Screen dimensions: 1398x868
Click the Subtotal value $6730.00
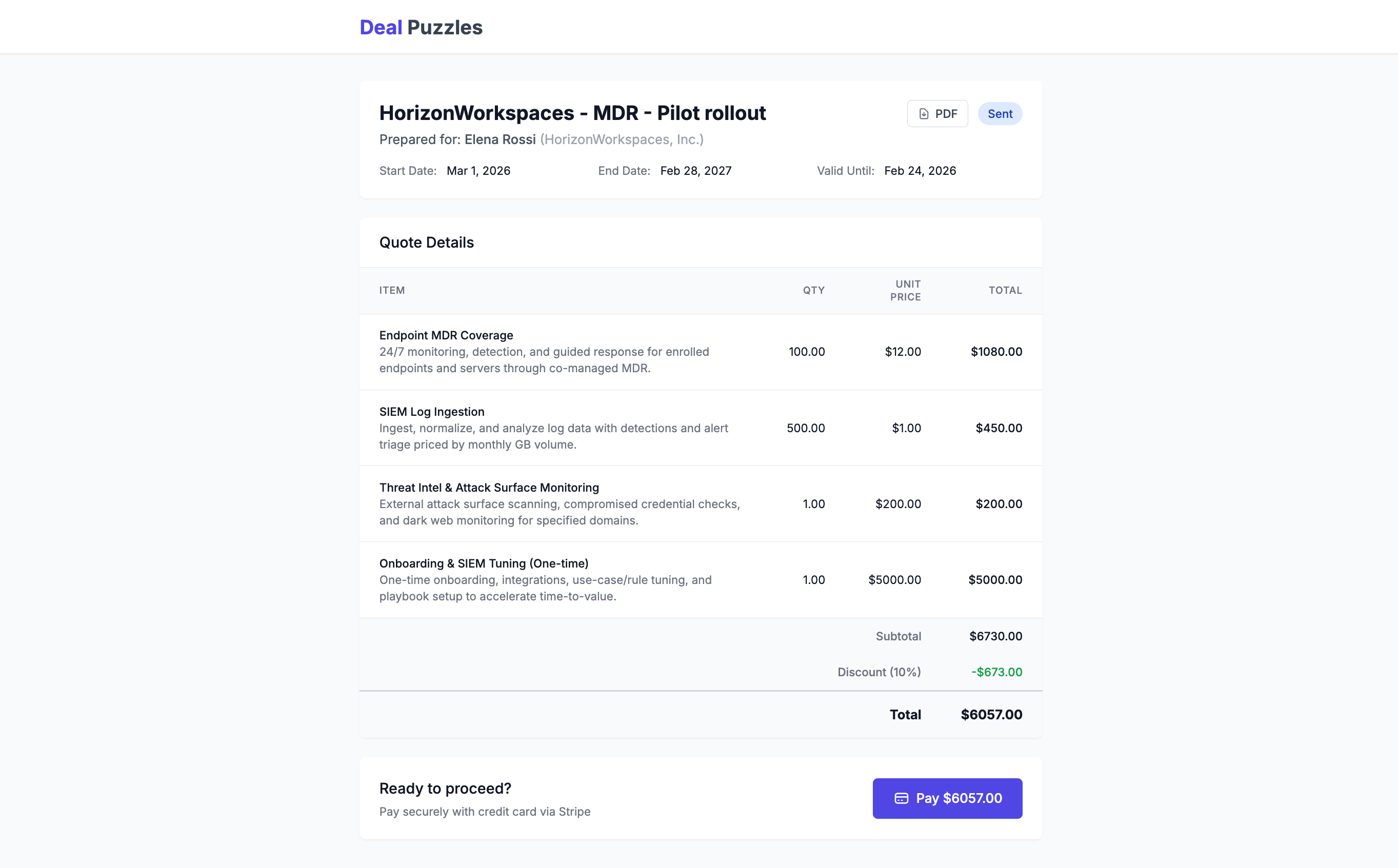coord(995,636)
